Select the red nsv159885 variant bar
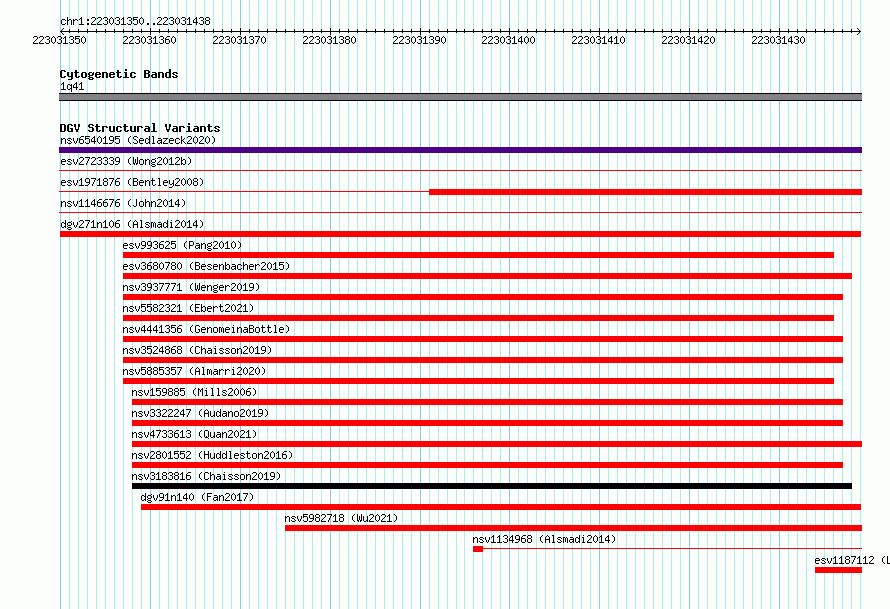Screen dimensions: 890x609 click(488, 402)
